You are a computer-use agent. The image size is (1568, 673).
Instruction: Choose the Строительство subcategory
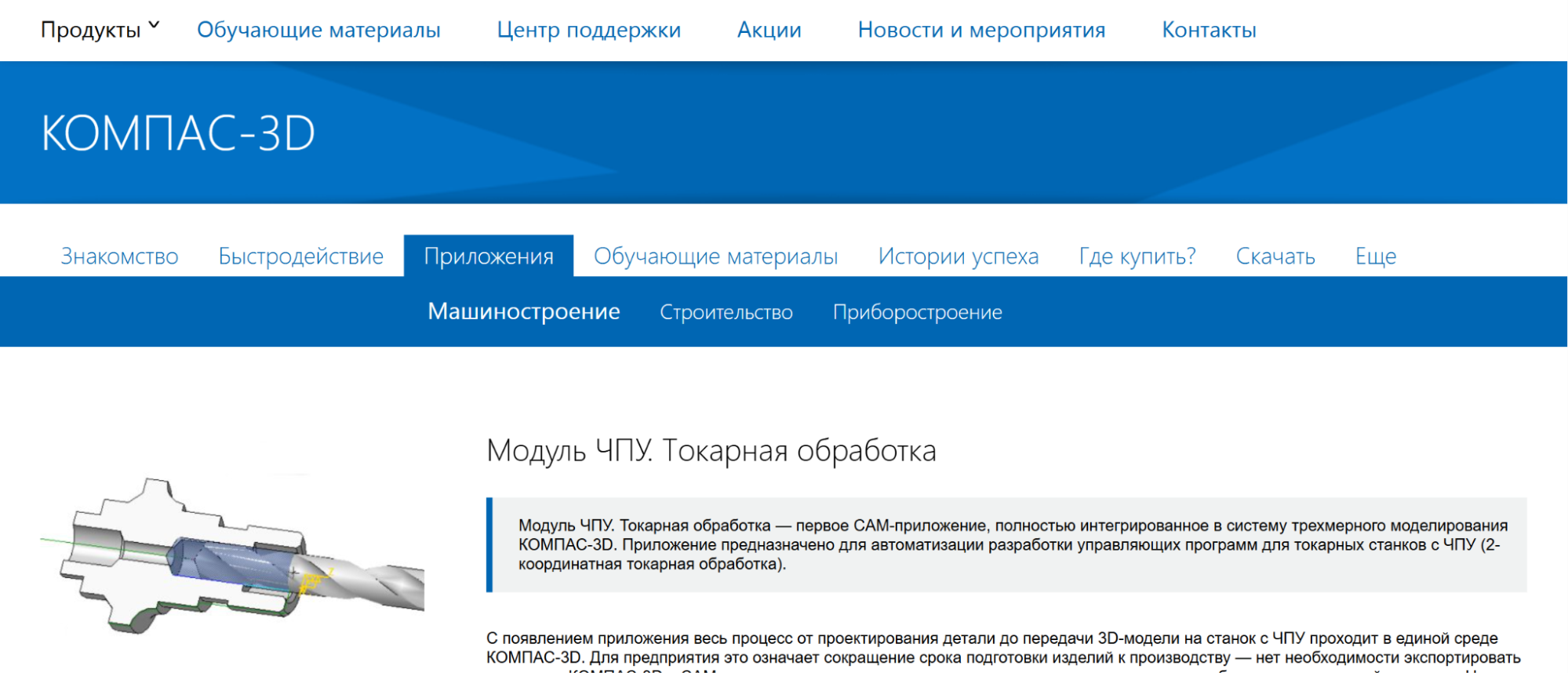point(726,312)
